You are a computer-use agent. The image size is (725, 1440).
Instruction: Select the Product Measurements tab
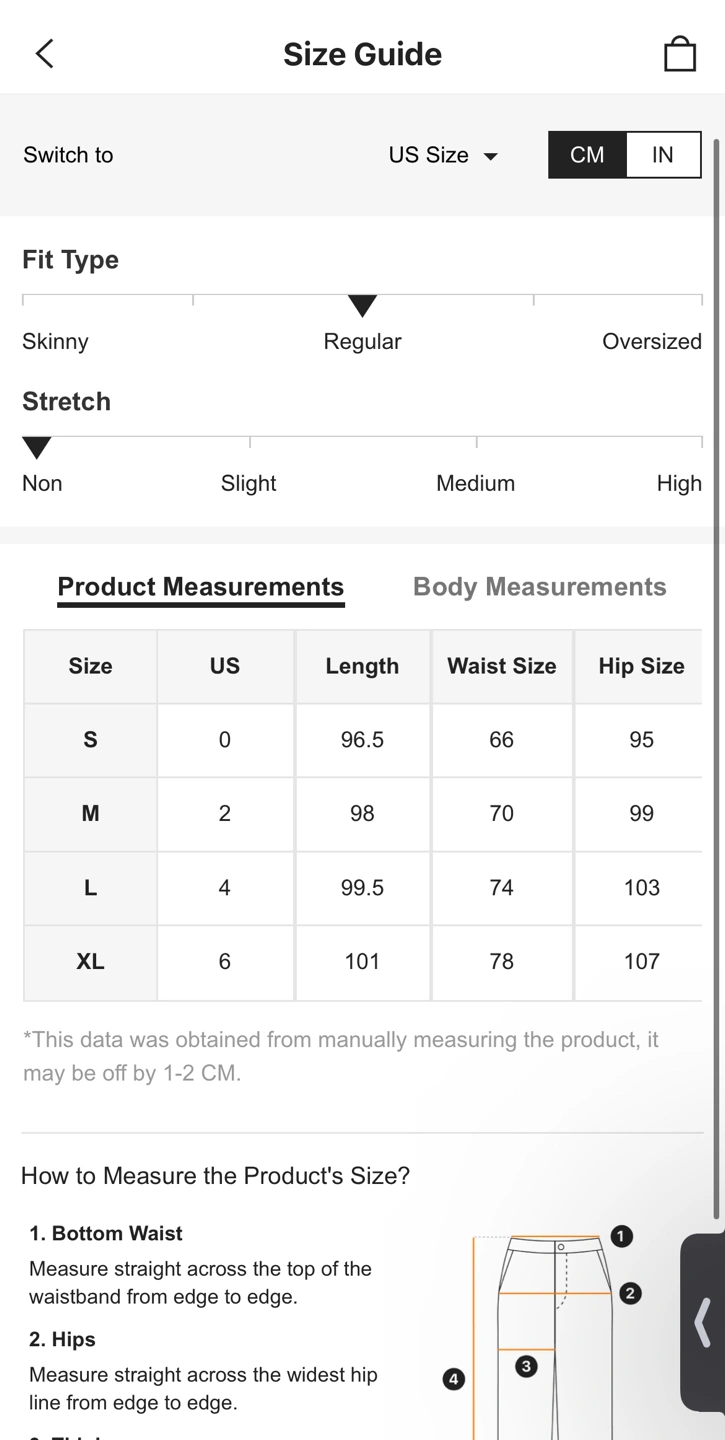click(x=201, y=587)
